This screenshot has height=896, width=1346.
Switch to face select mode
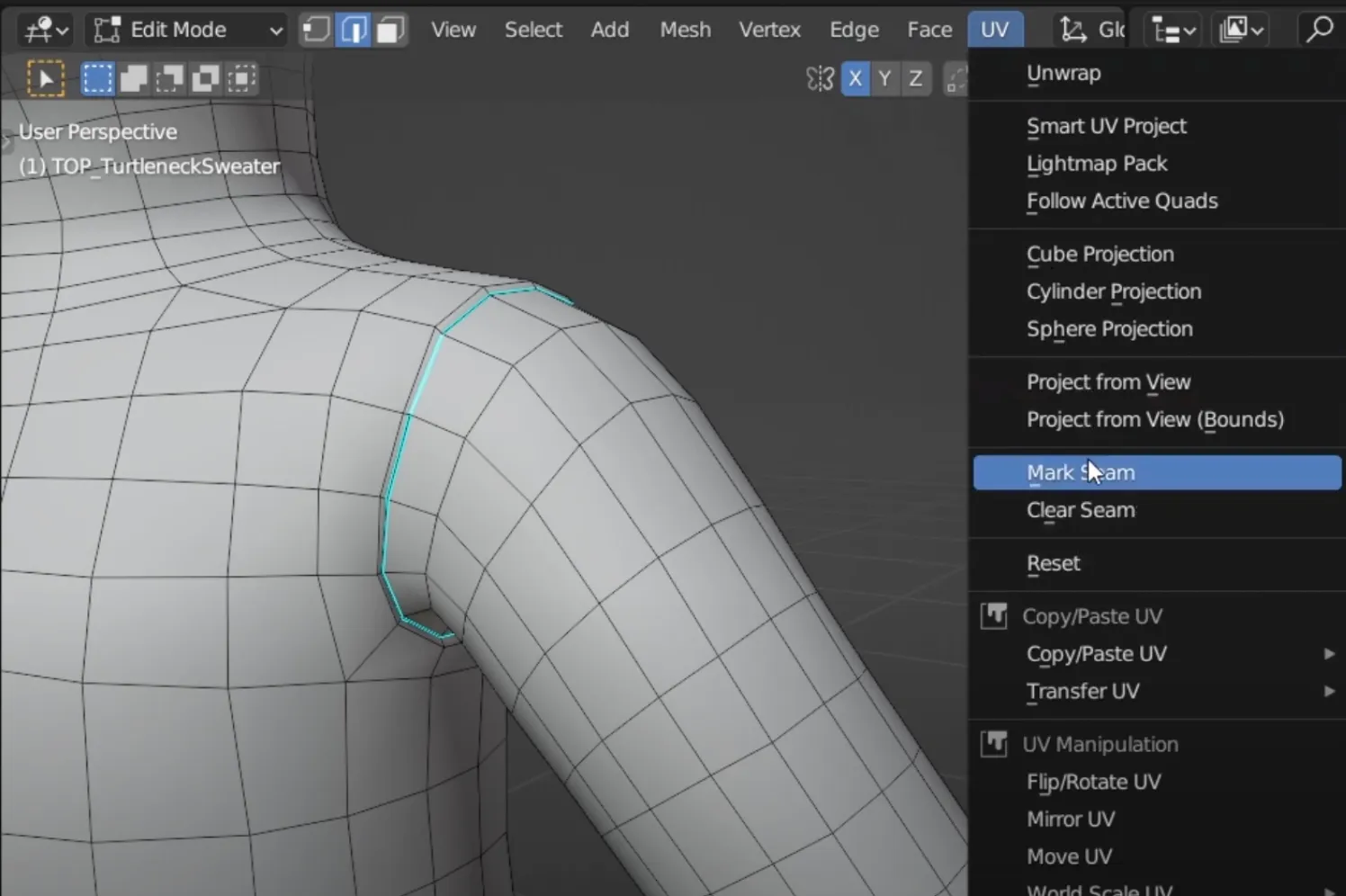pyautogui.click(x=390, y=30)
